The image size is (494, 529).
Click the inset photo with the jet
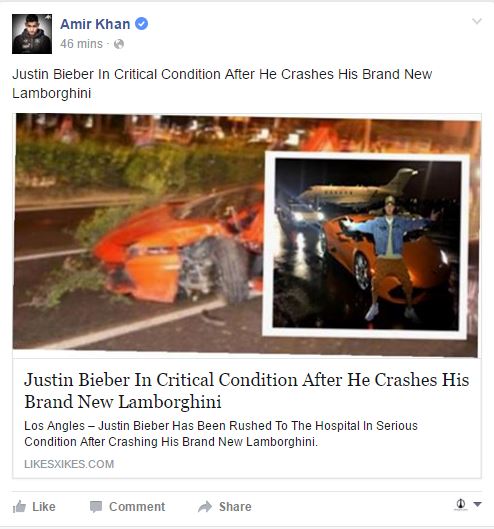366,244
